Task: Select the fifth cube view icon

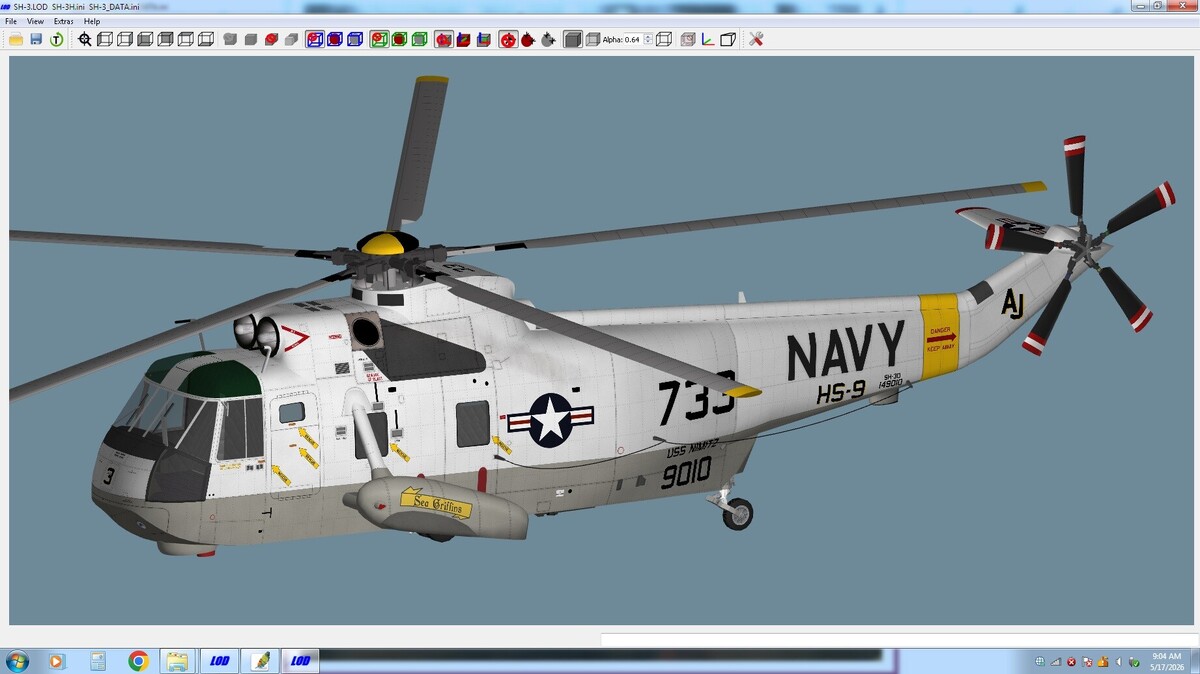Action: click(x=185, y=39)
